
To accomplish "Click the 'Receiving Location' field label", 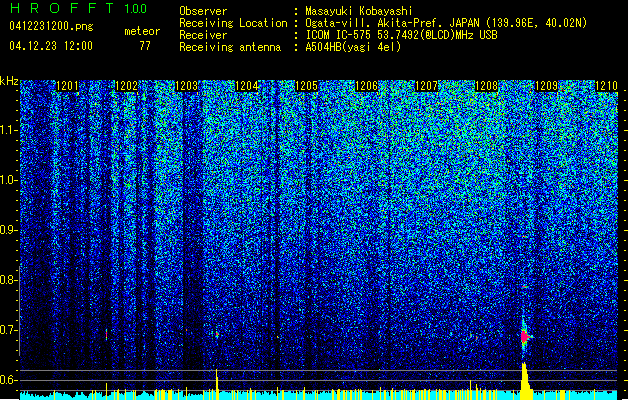I will [x=233, y=23].
